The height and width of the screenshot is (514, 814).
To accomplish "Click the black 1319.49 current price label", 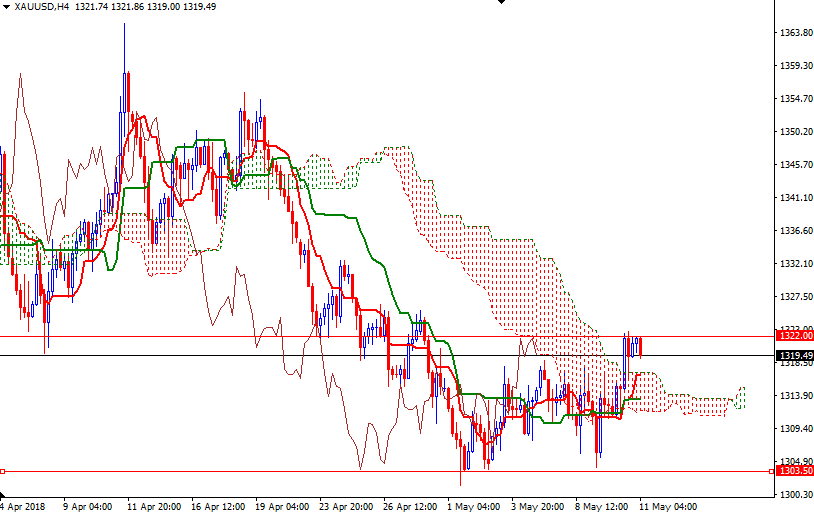I will 793,355.
